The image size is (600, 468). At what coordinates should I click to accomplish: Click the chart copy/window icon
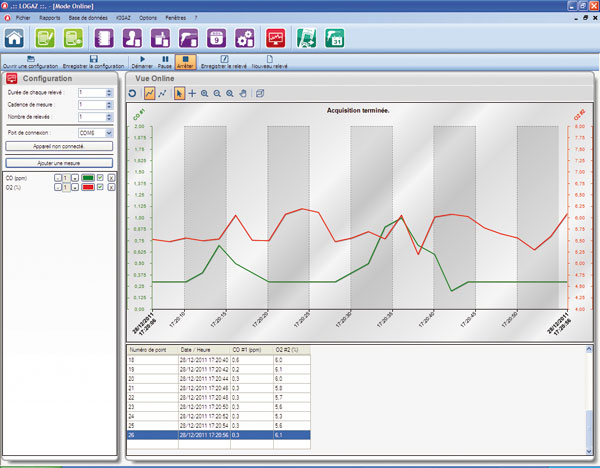260,93
